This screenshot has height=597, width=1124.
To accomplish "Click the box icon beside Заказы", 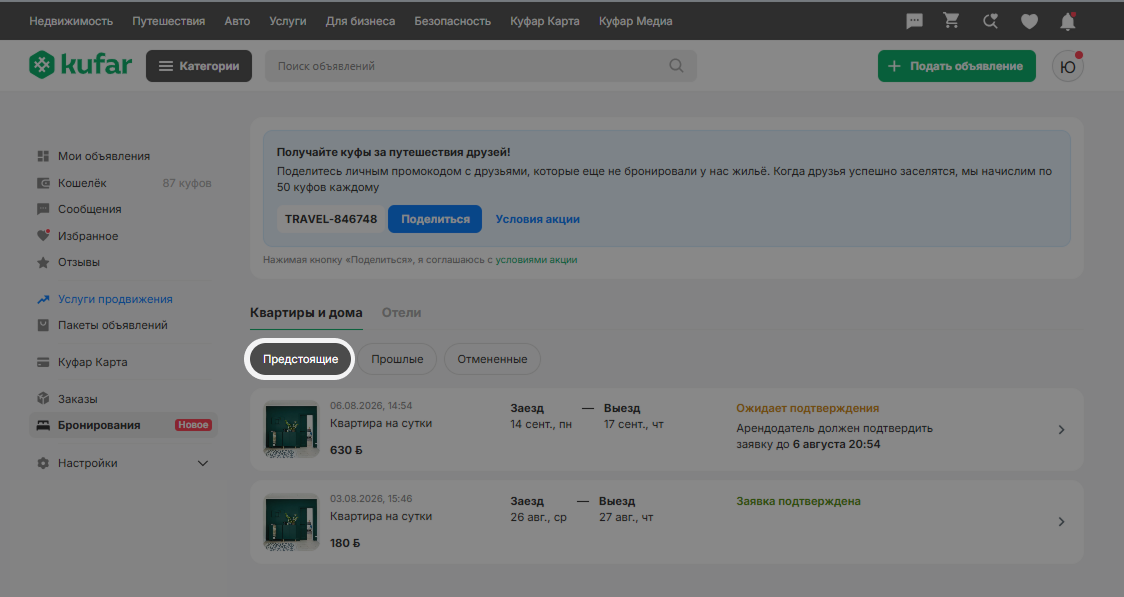I will [x=43, y=398].
